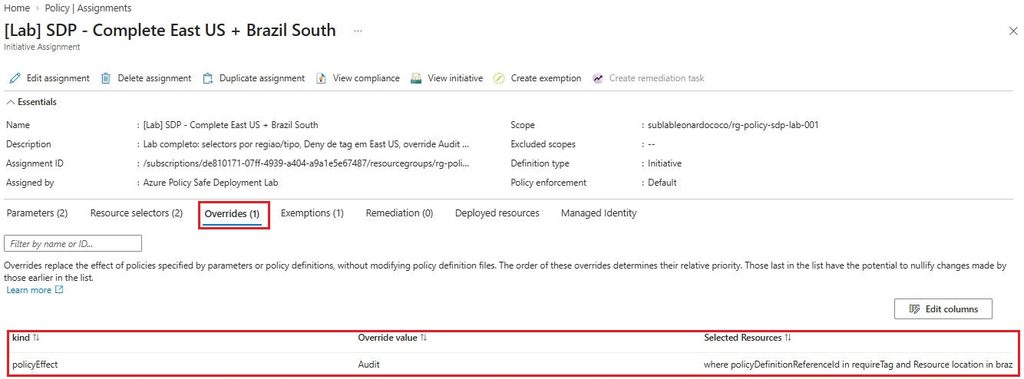The height and width of the screenshot is (379, 1024).
Task: Click the Duplicate assignment label
Action: coord(262,78)
